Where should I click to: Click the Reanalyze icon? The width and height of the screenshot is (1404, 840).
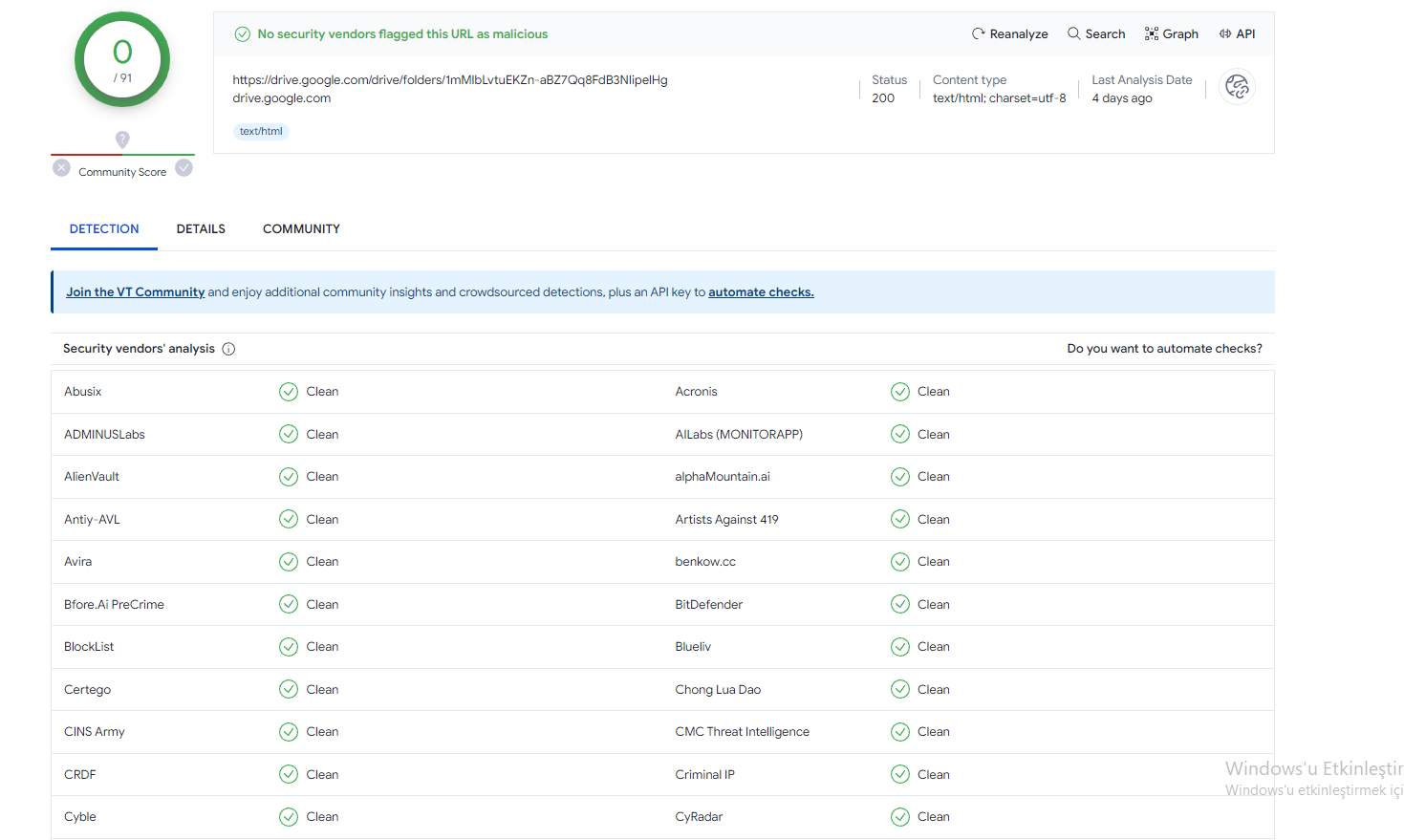[x=978, y=34]
